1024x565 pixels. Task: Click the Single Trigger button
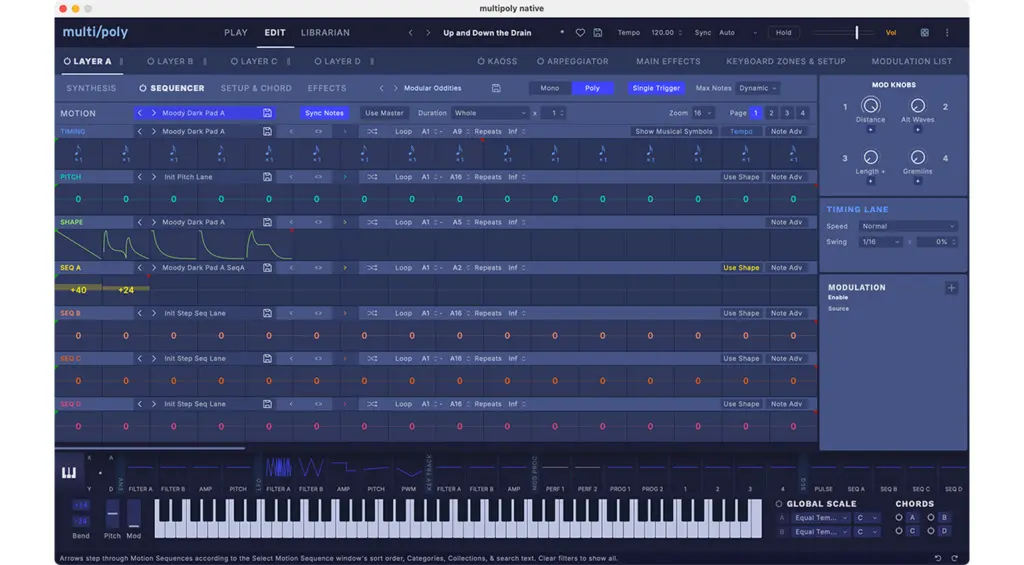point(656,88)
